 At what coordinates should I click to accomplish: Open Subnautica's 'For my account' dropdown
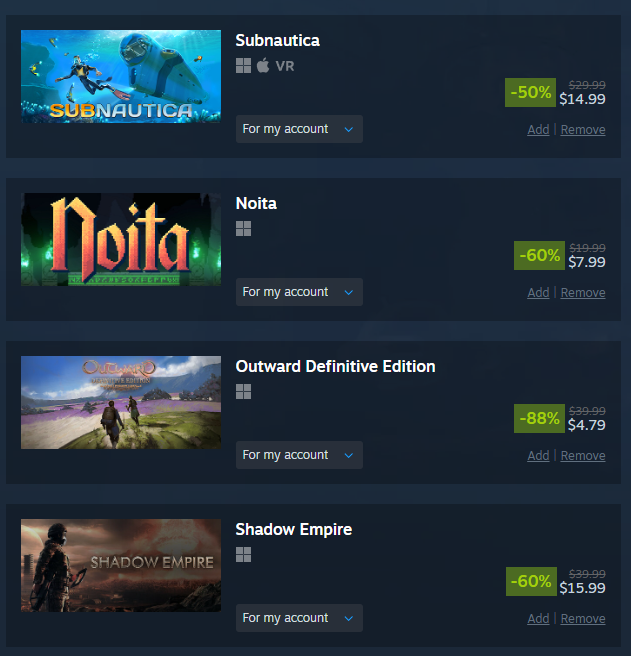pos(299,129)
